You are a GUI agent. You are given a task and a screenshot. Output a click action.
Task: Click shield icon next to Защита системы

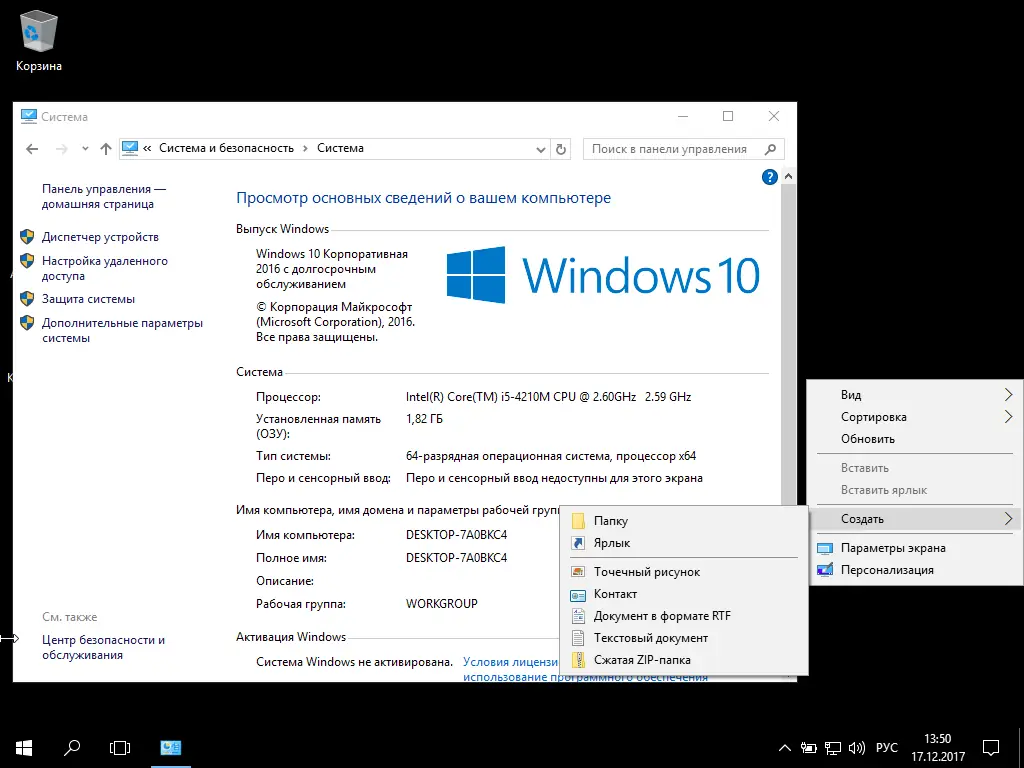click(x=27, y=298)
